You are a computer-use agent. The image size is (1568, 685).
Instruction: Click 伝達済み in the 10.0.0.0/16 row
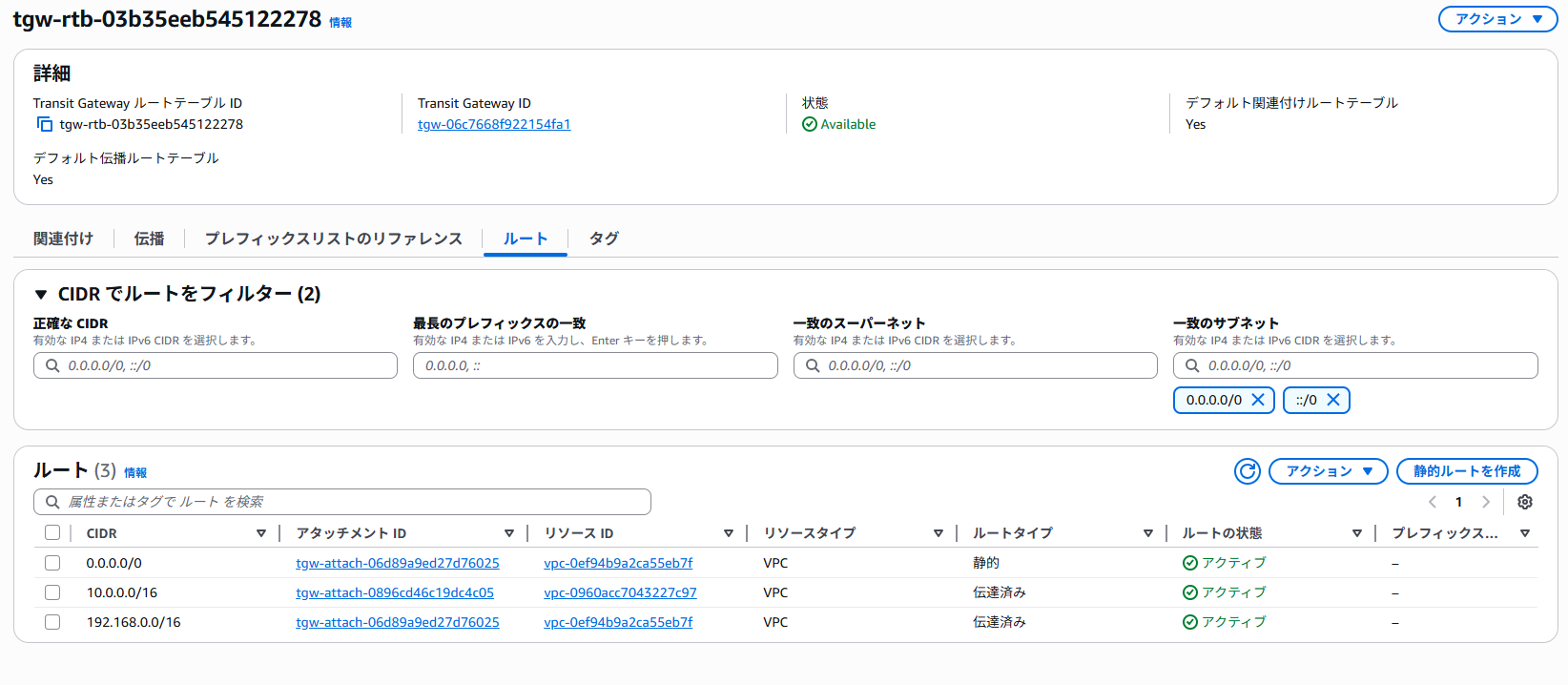[x=1000, y=592]
